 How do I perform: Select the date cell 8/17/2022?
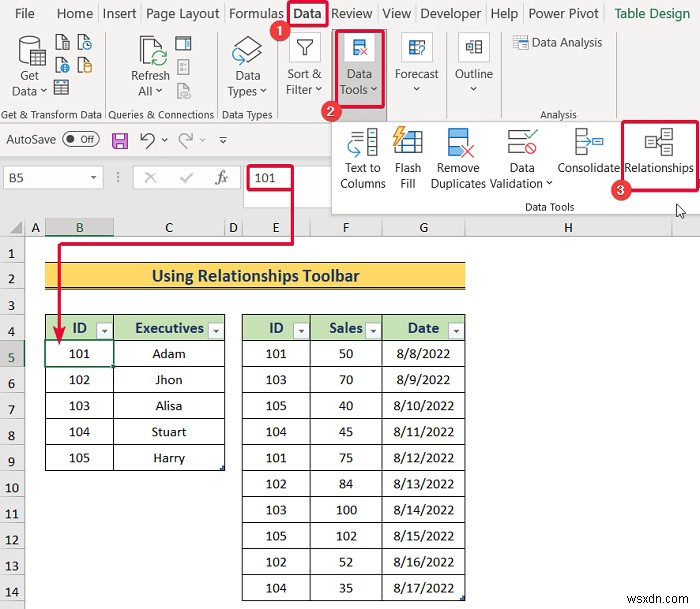tap(423, 588)
